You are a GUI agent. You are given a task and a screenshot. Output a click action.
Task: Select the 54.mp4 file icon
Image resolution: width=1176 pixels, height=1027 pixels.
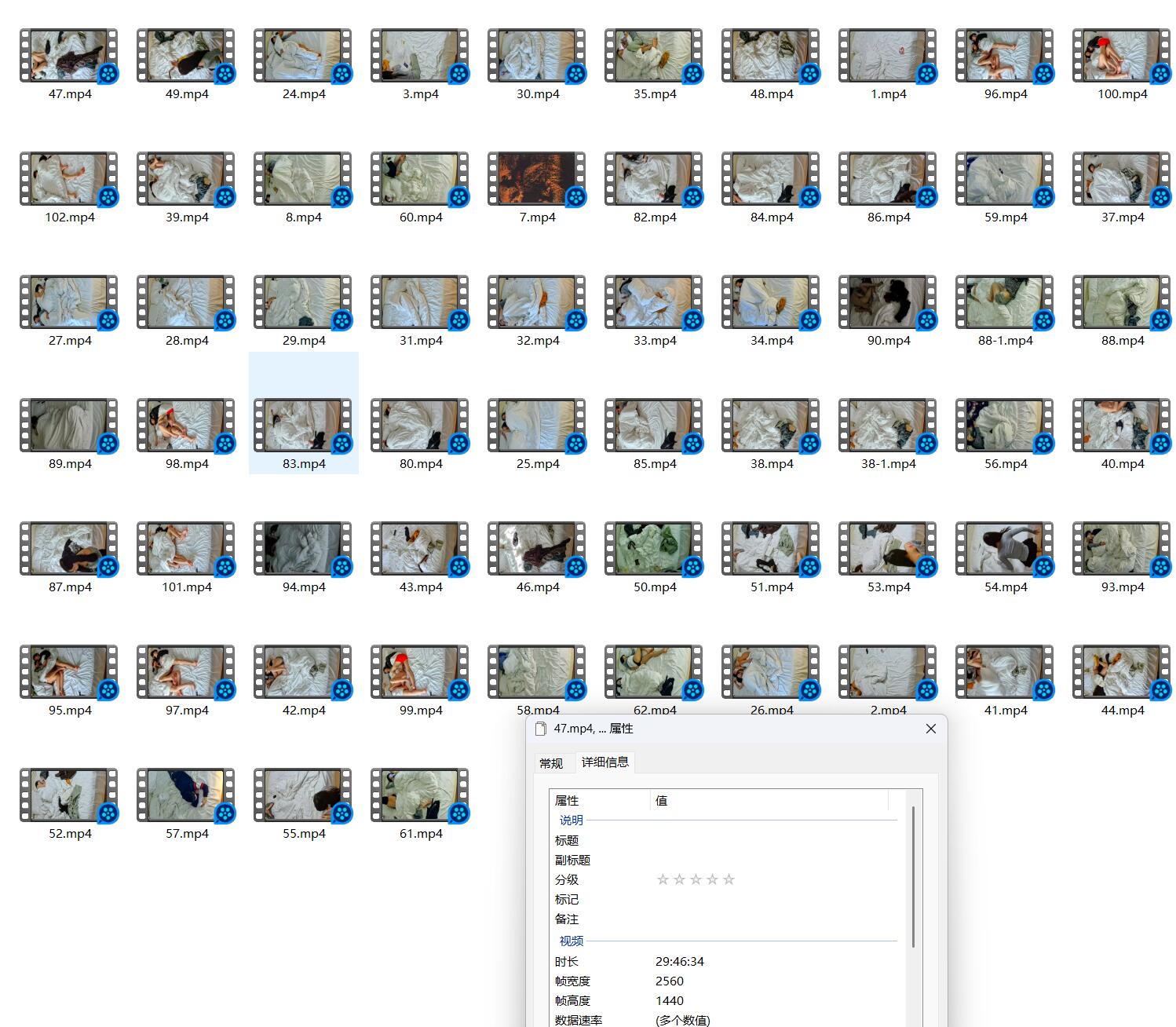point(1004,549)
